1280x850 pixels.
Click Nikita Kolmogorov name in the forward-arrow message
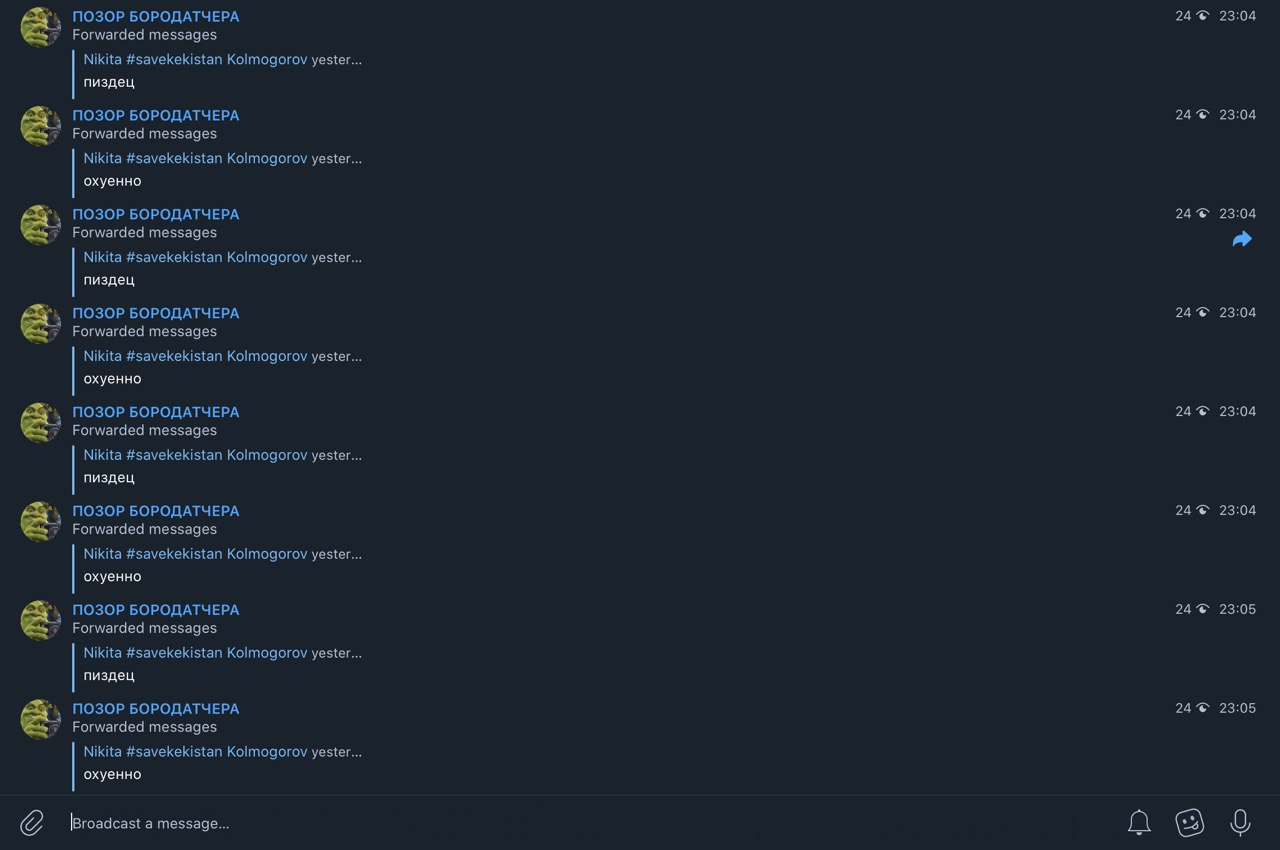pyautogui.click(x=195, y=257)
